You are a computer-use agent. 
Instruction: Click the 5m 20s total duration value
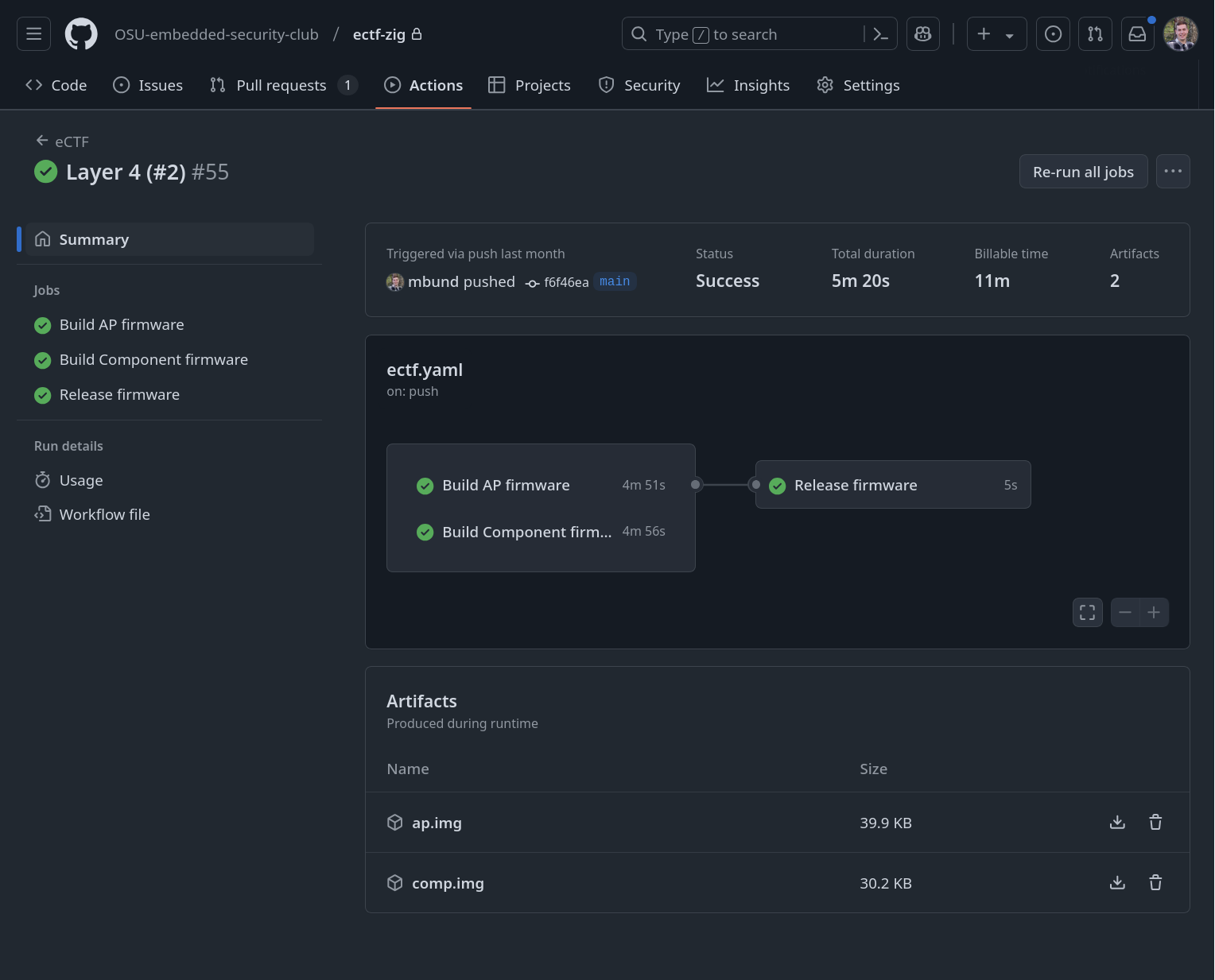(x=860, y=281)
